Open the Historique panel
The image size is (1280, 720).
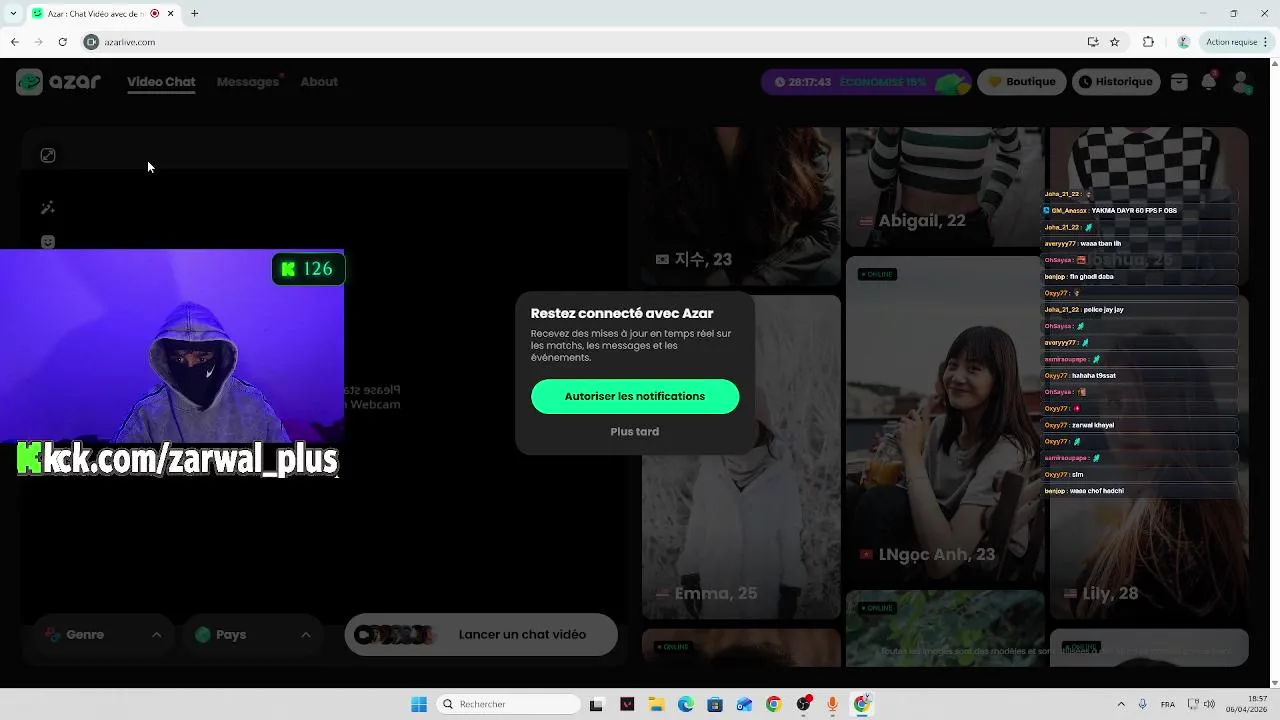(x=1116, y=82)
